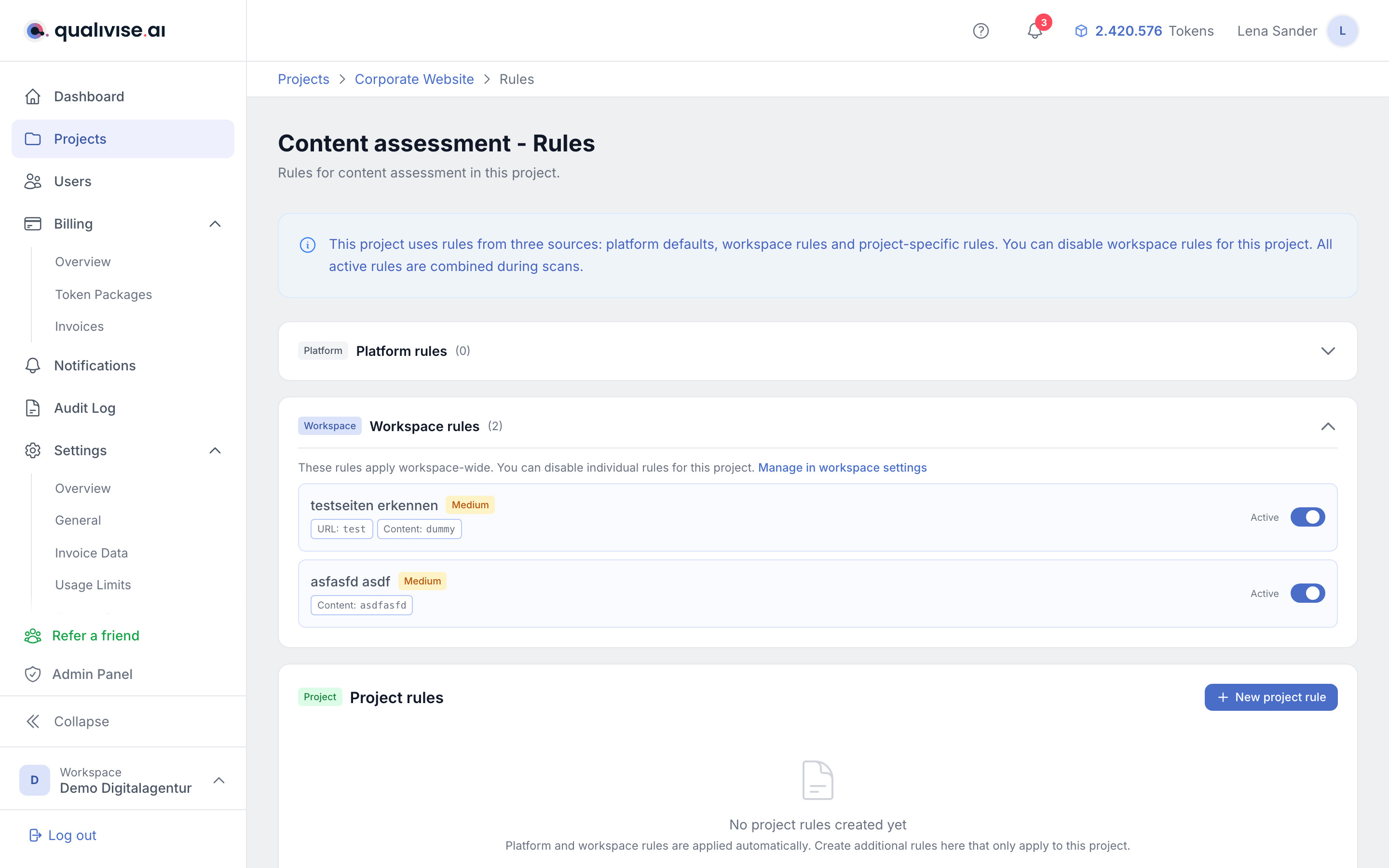
Task: Click the Workspace label badge
Action: (x=329, y=426)
